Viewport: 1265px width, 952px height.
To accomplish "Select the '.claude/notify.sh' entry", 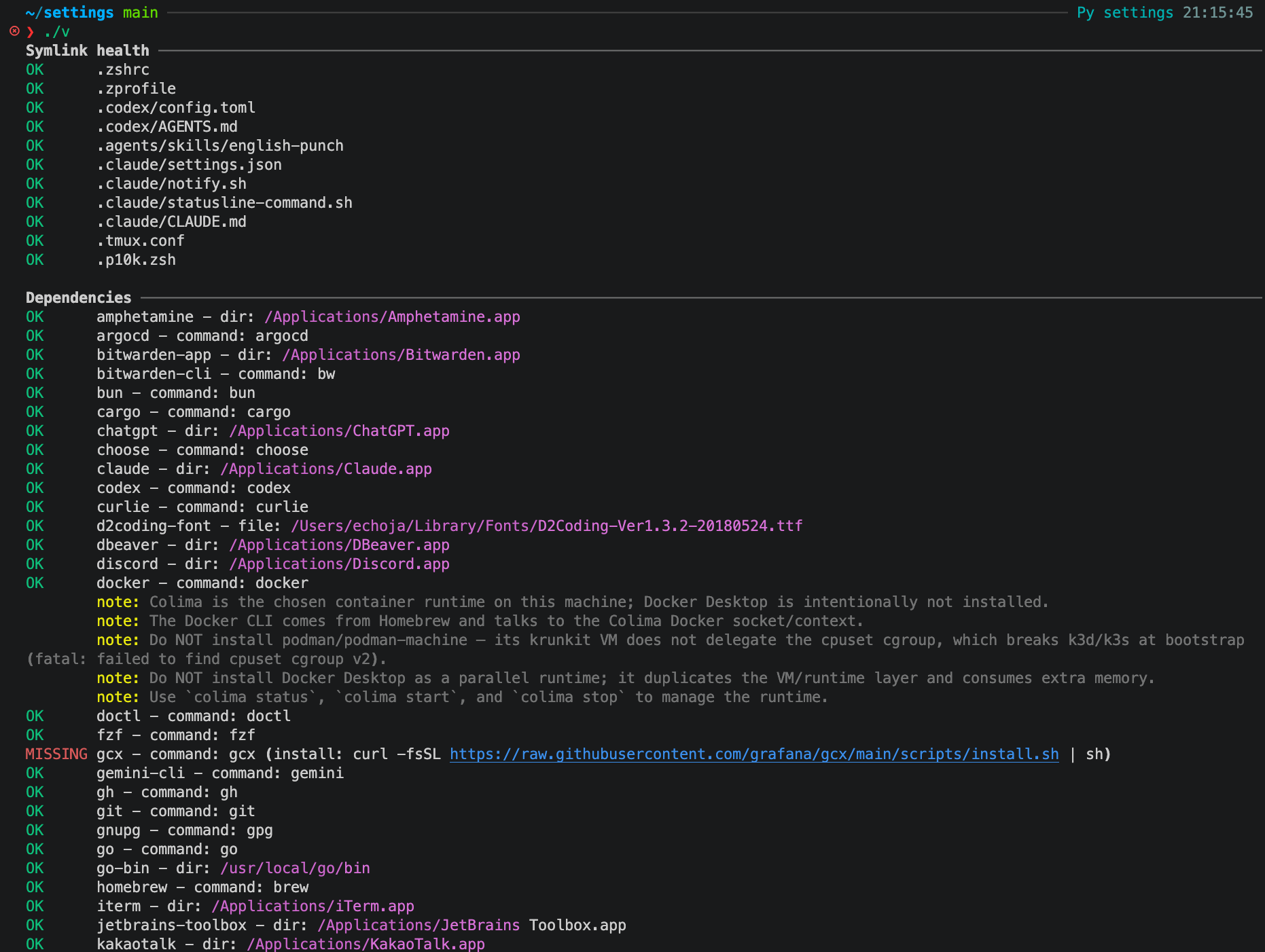I will coord(171,184).
